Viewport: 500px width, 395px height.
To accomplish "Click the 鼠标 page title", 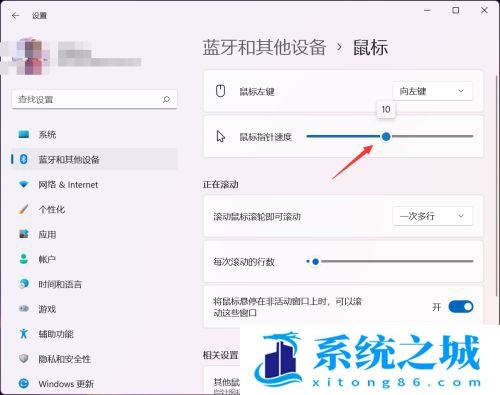I will (x=370, y=47).
